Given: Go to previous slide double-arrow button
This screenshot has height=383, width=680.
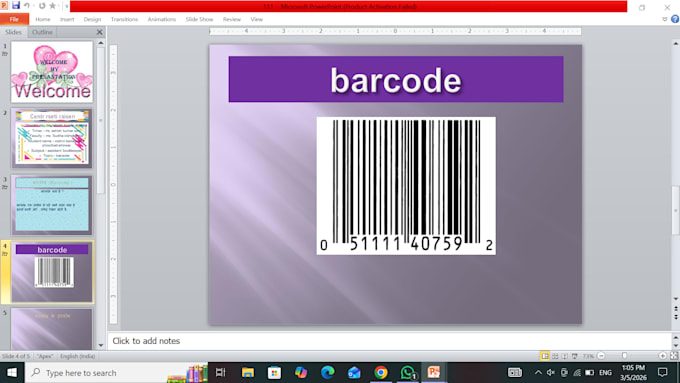Looking at the screenshot, I should [x=676, y=308].
